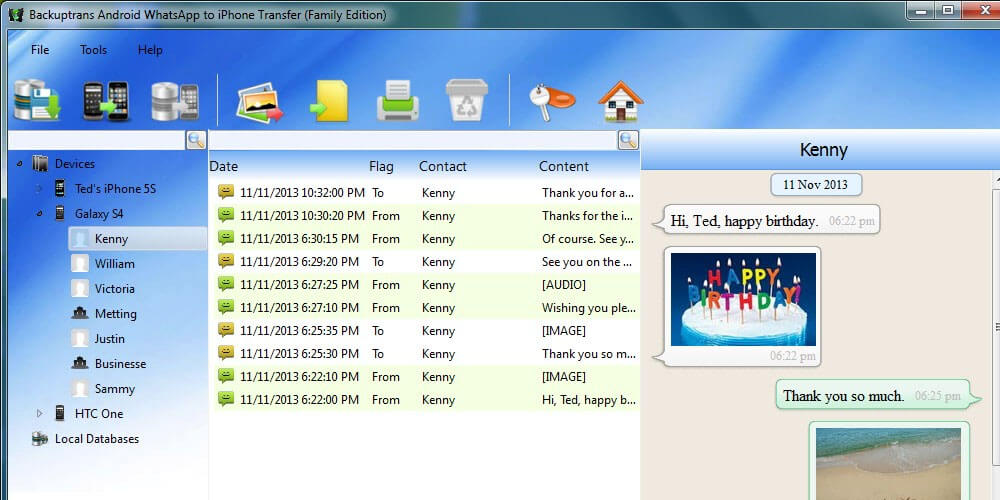Select Victoria contact in the tree

click(x=114, y=288)
